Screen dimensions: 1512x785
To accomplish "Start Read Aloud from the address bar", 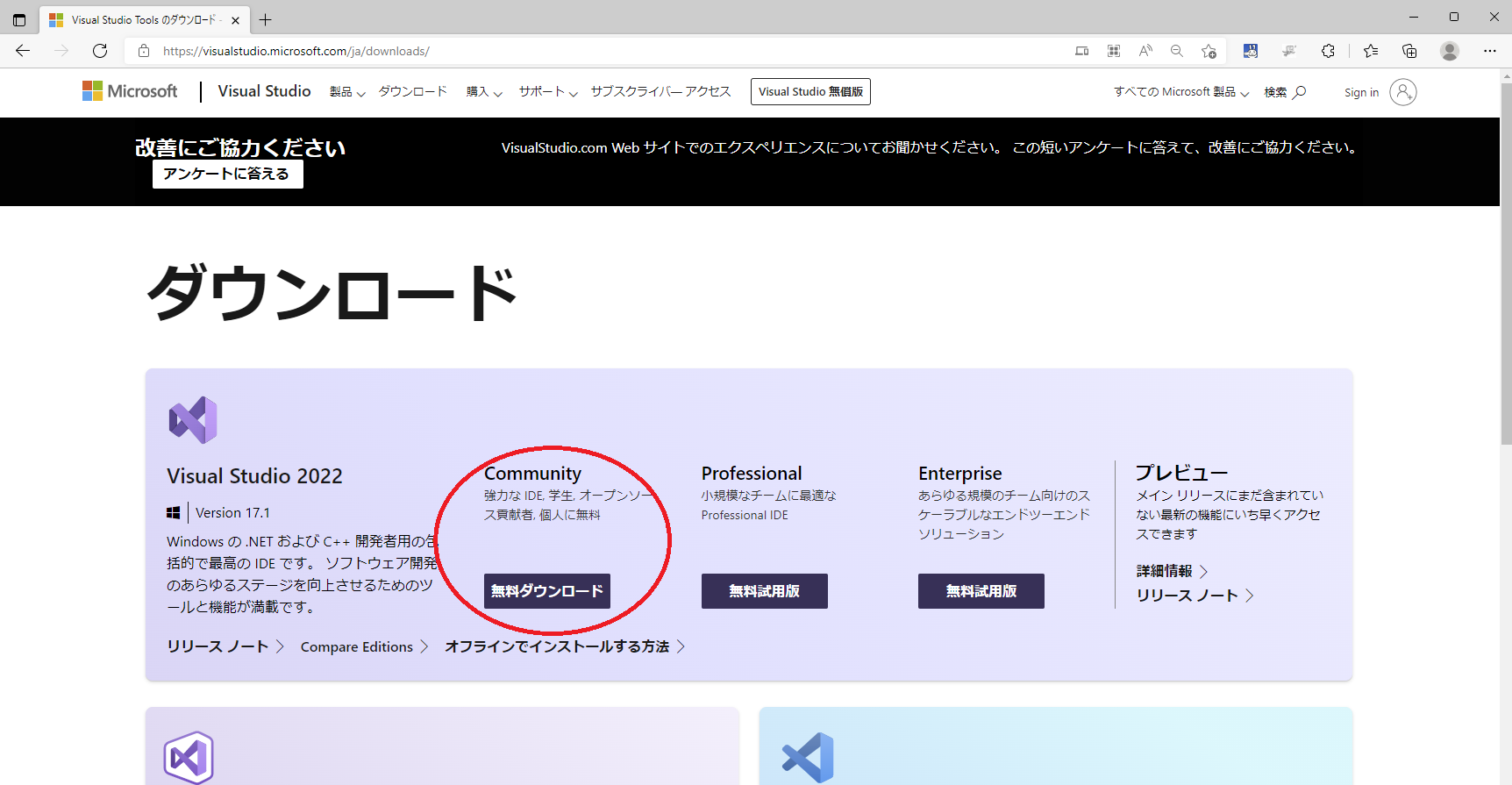I will pos(1145,51).
